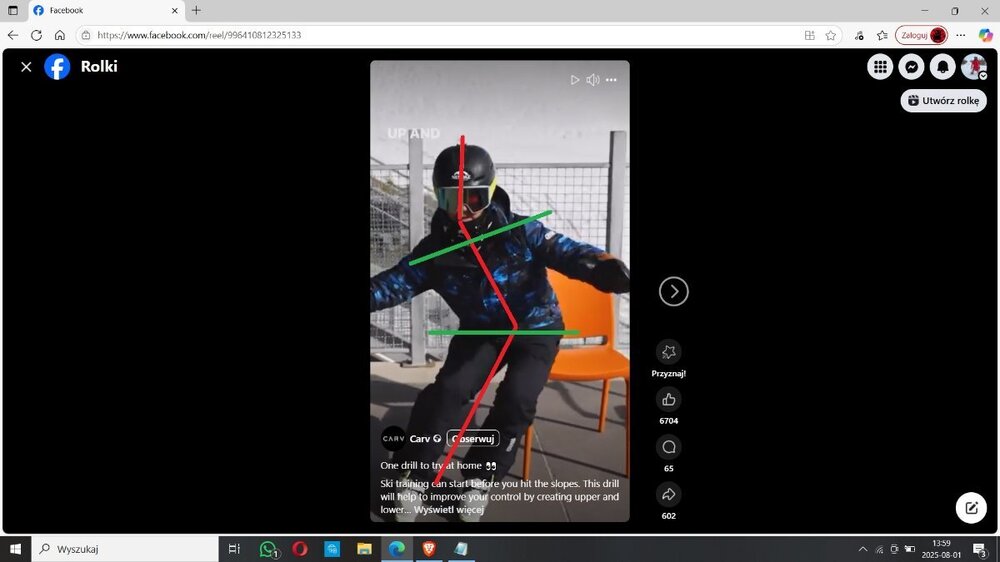The height and width of the screenshot is (562, 1000).
Task: Click the Utwórz rolkę button
Action: [x=943, y=101]
